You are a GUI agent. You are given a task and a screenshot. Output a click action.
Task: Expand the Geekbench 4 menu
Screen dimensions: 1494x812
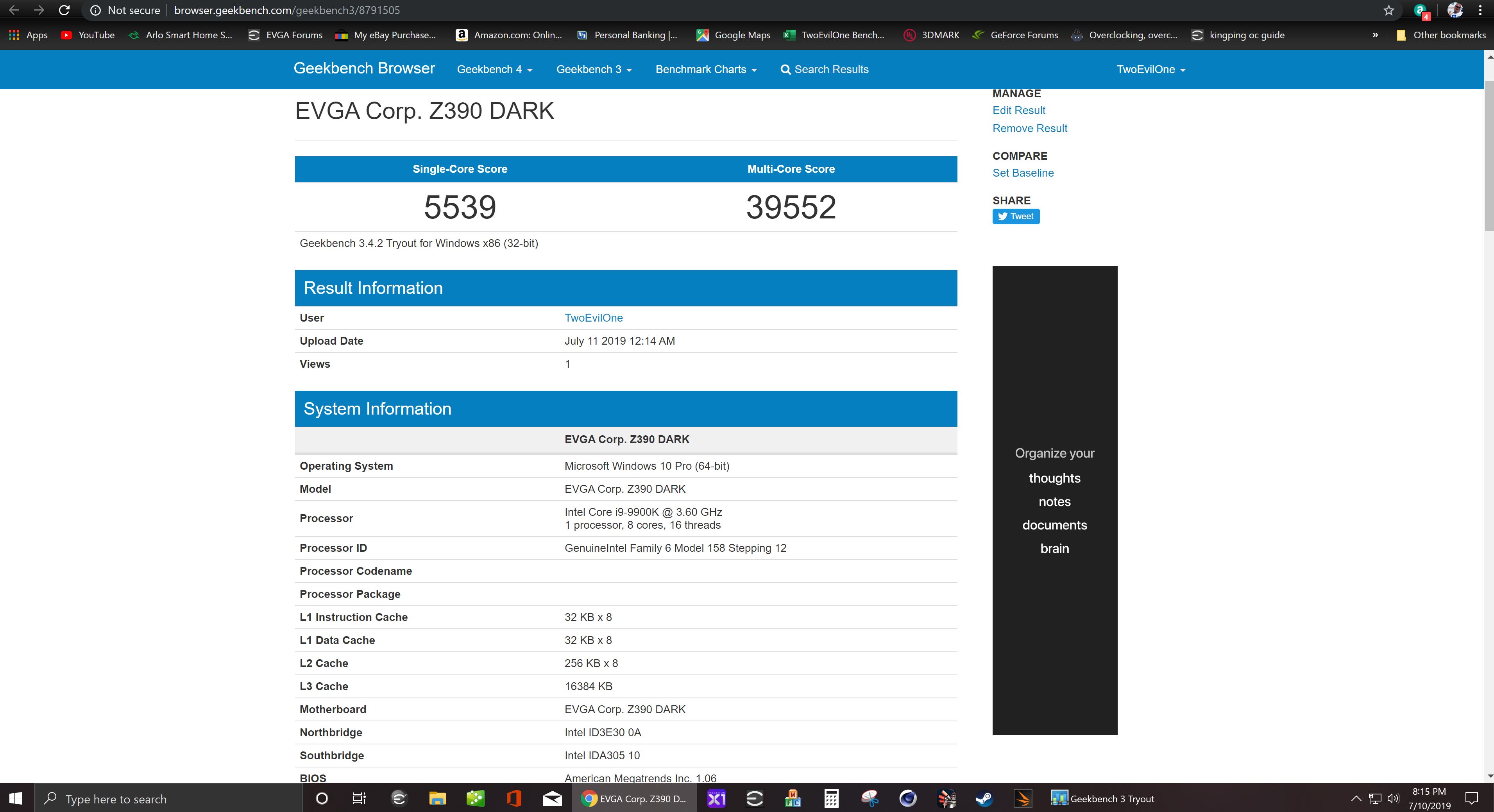(x=495, y=70)
